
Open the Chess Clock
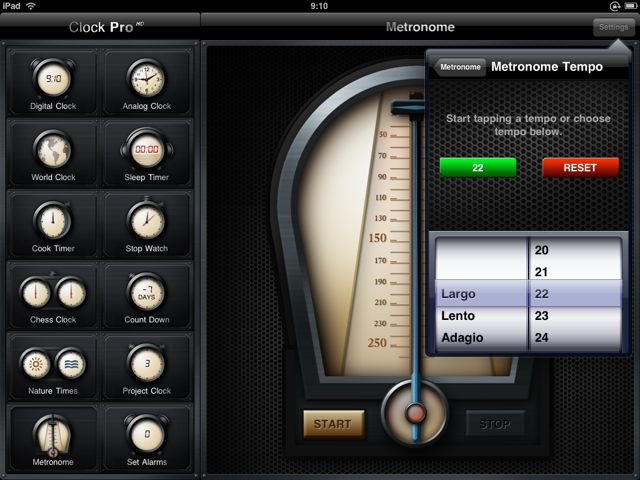(53, 297)
